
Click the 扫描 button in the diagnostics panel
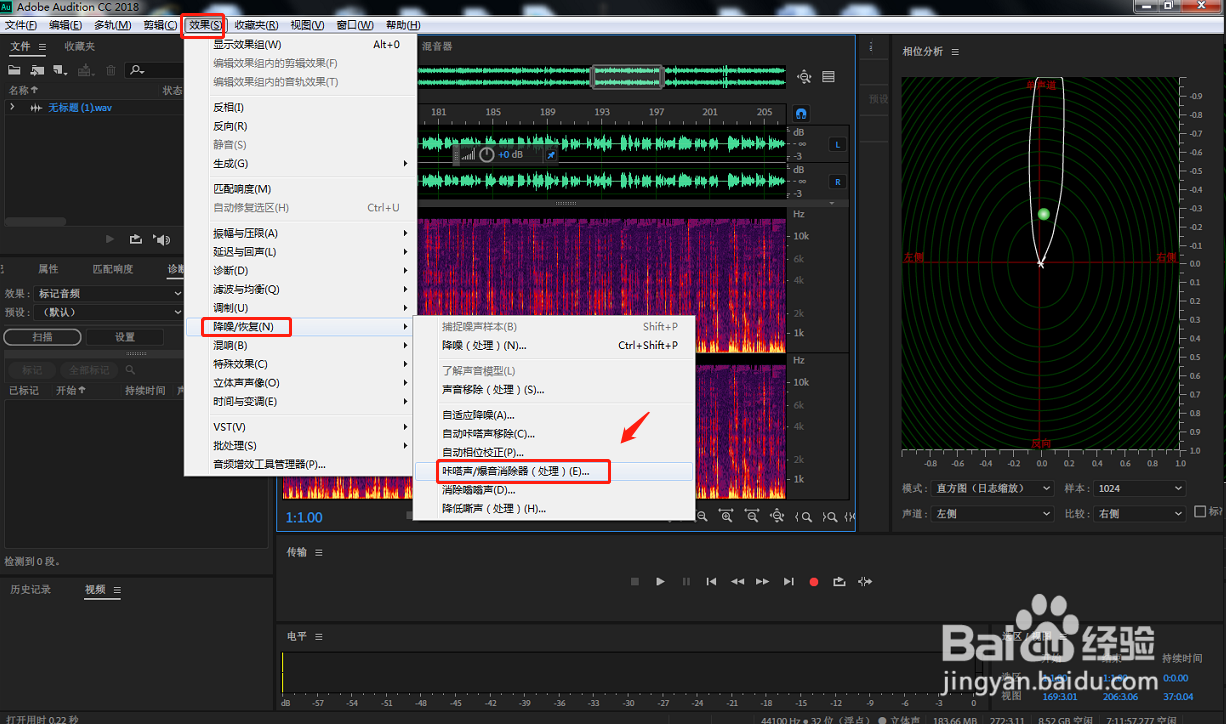pos(42,338)
